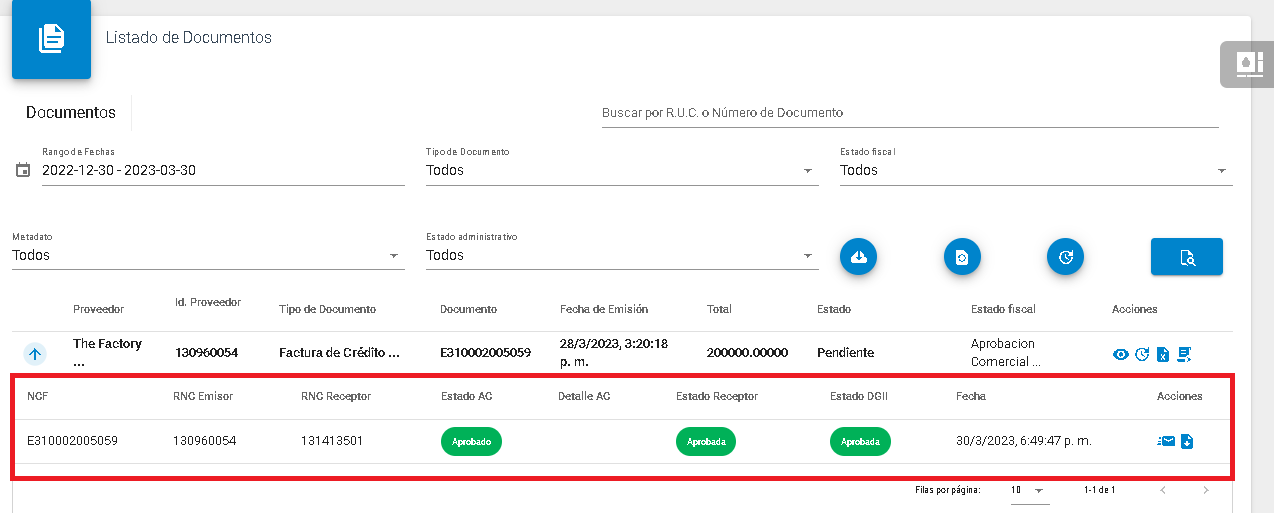Click the list export icon in Acciones
The height and width of the screenshot is (513, 1274).
click(1185, 354)
